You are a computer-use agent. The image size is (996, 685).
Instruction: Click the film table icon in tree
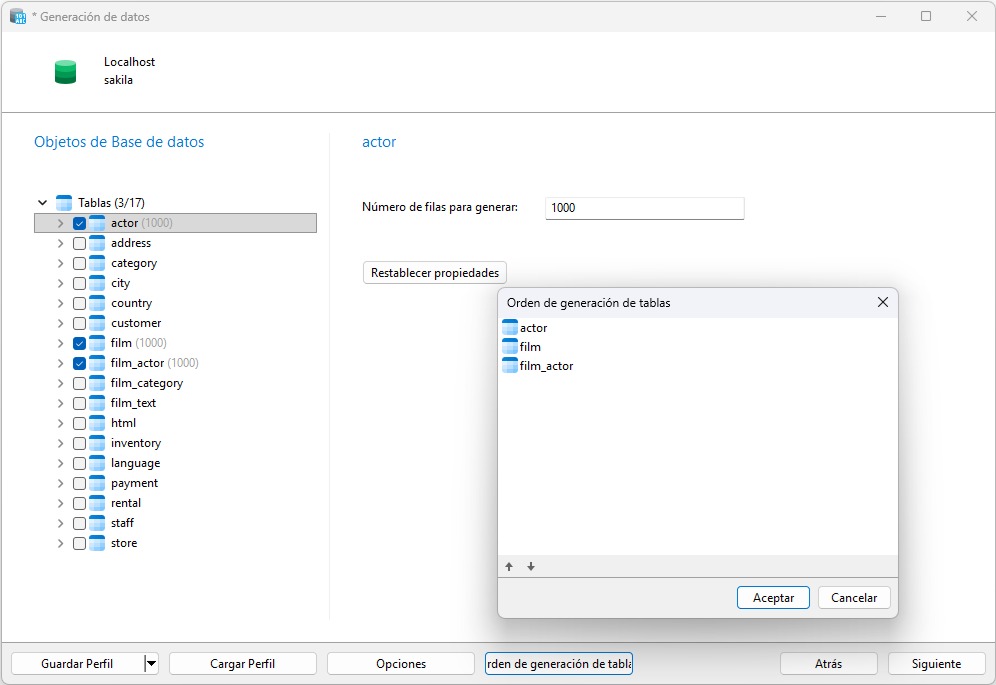pos(97,343)
